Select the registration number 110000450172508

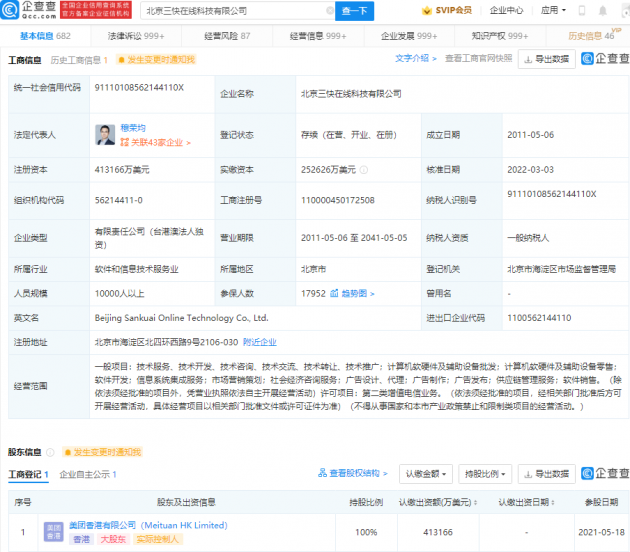coord(338,200)
